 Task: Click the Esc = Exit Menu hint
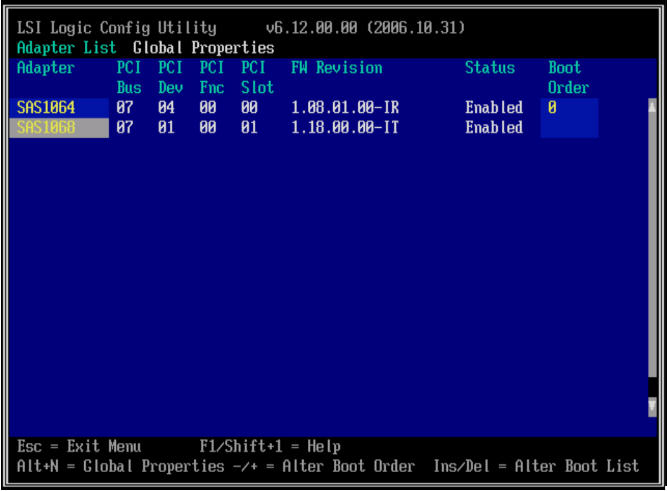(79, 447)
